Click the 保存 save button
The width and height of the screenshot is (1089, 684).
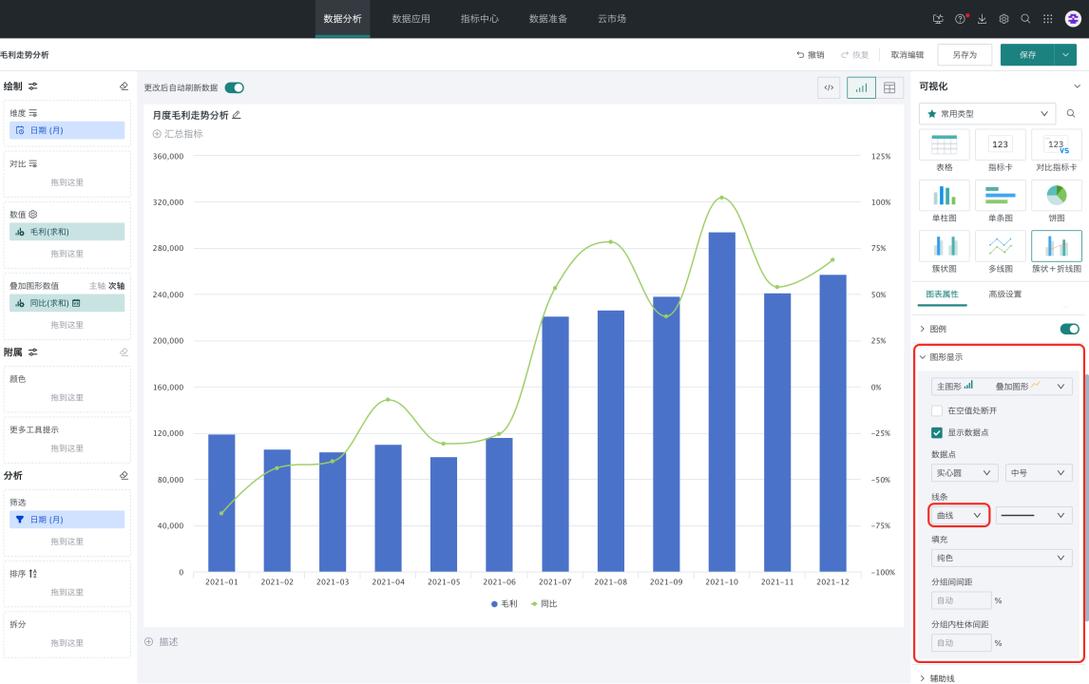(x=1027, y=55)
